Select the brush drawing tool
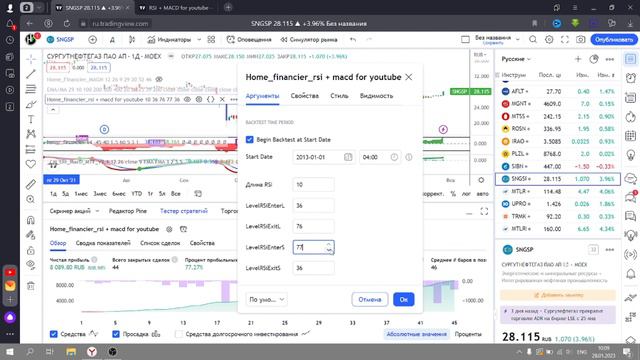The width and height of the screenshot is (640, 360). [x=31, y=104]
